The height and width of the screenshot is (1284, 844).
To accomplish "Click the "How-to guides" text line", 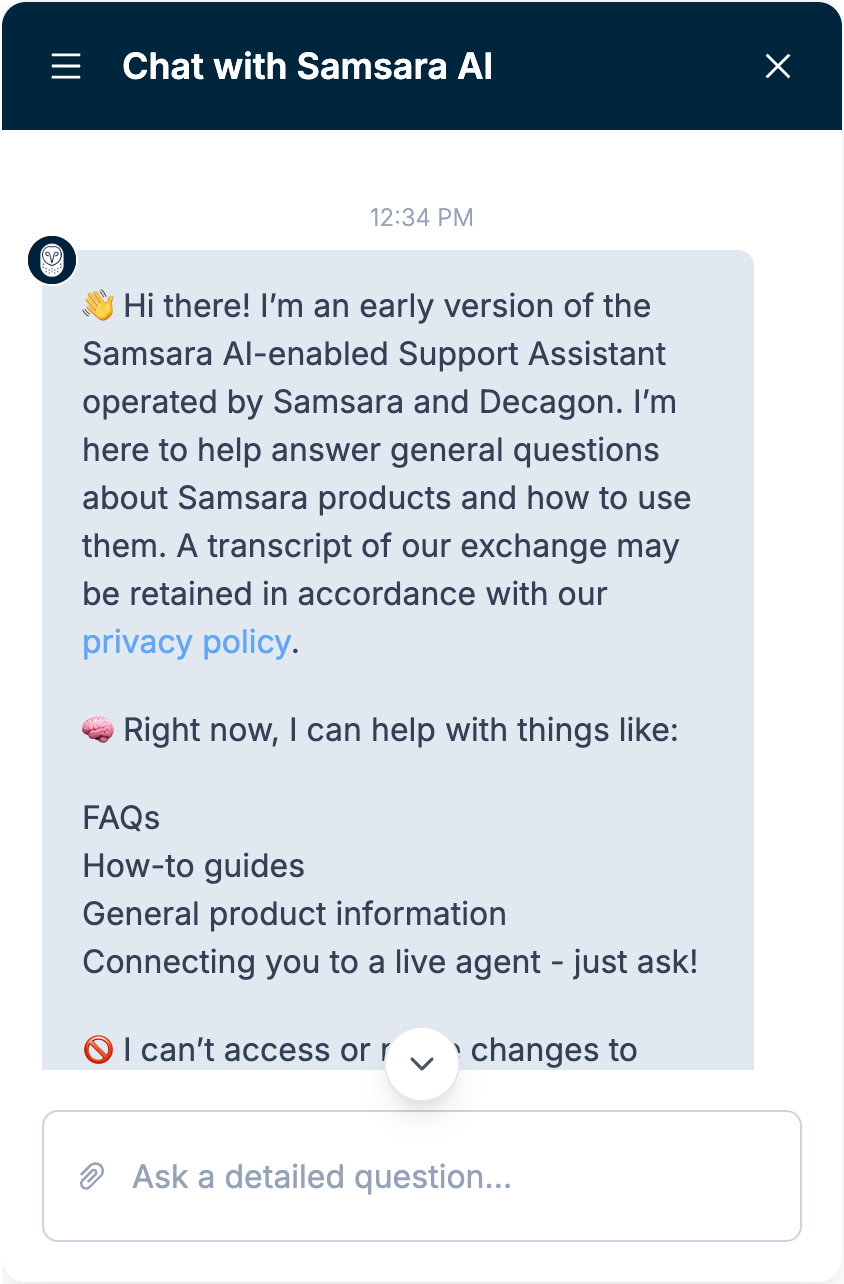I will click(193, 866).
